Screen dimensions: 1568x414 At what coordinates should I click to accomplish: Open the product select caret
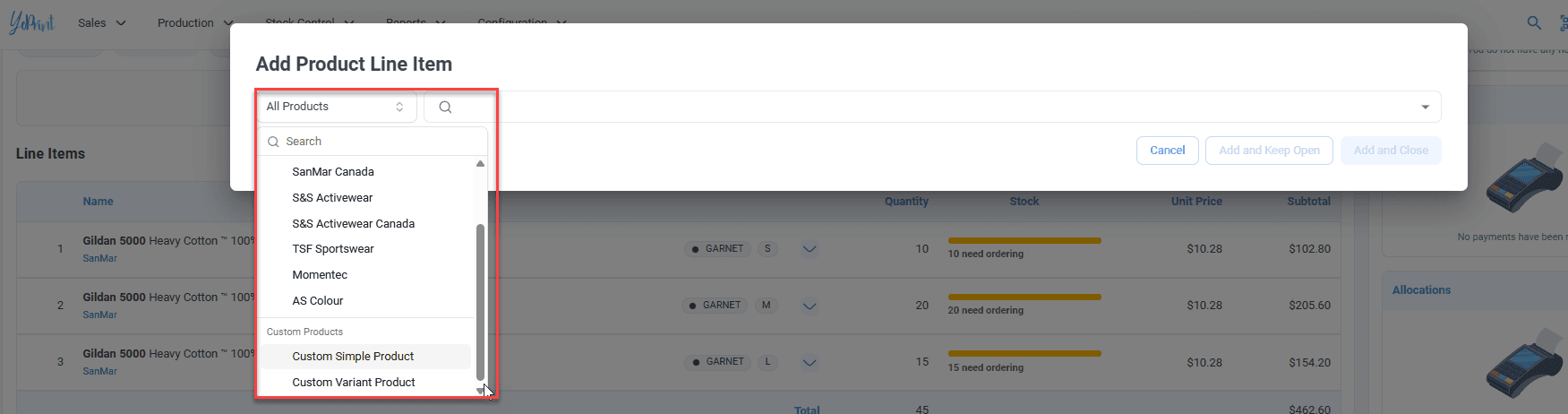pyautogui.click(x=1425, y=108)
